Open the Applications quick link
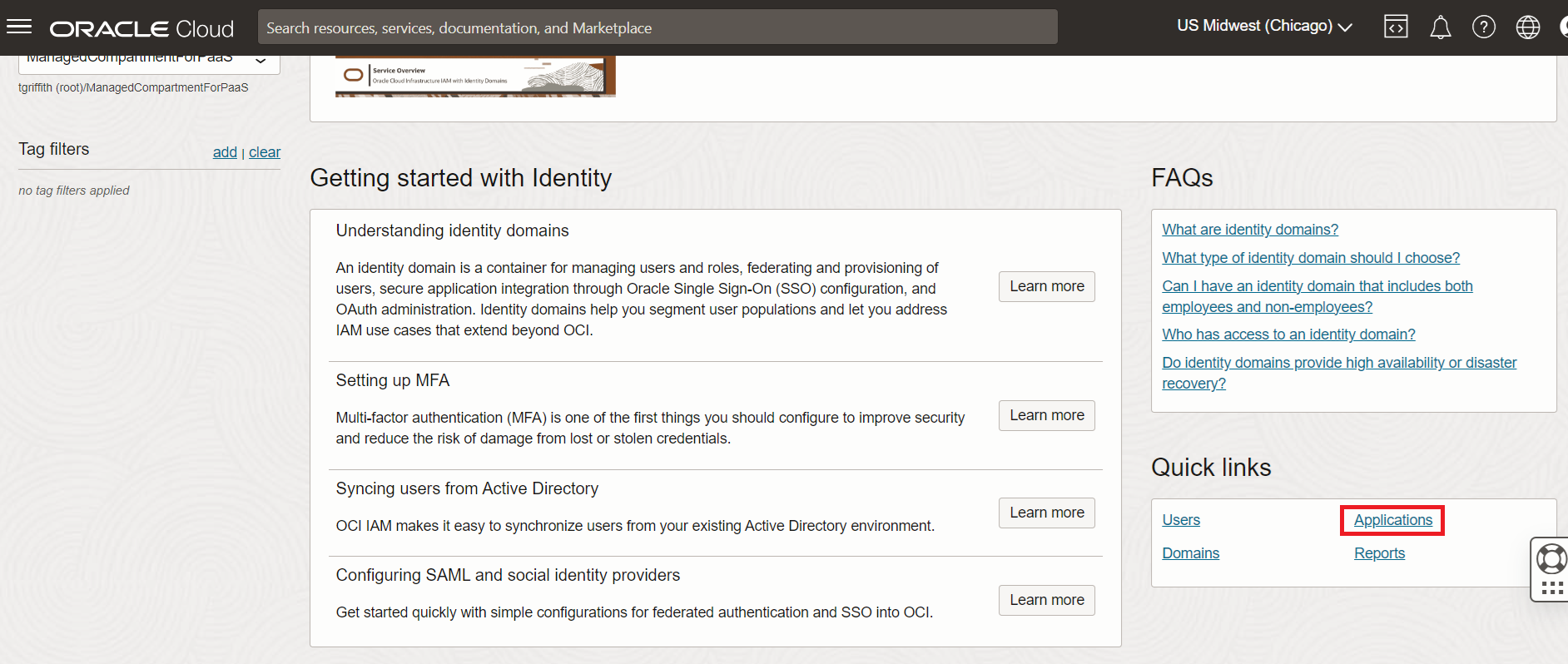This screenshot has width=1568, height=664. tap(1392, 520)
